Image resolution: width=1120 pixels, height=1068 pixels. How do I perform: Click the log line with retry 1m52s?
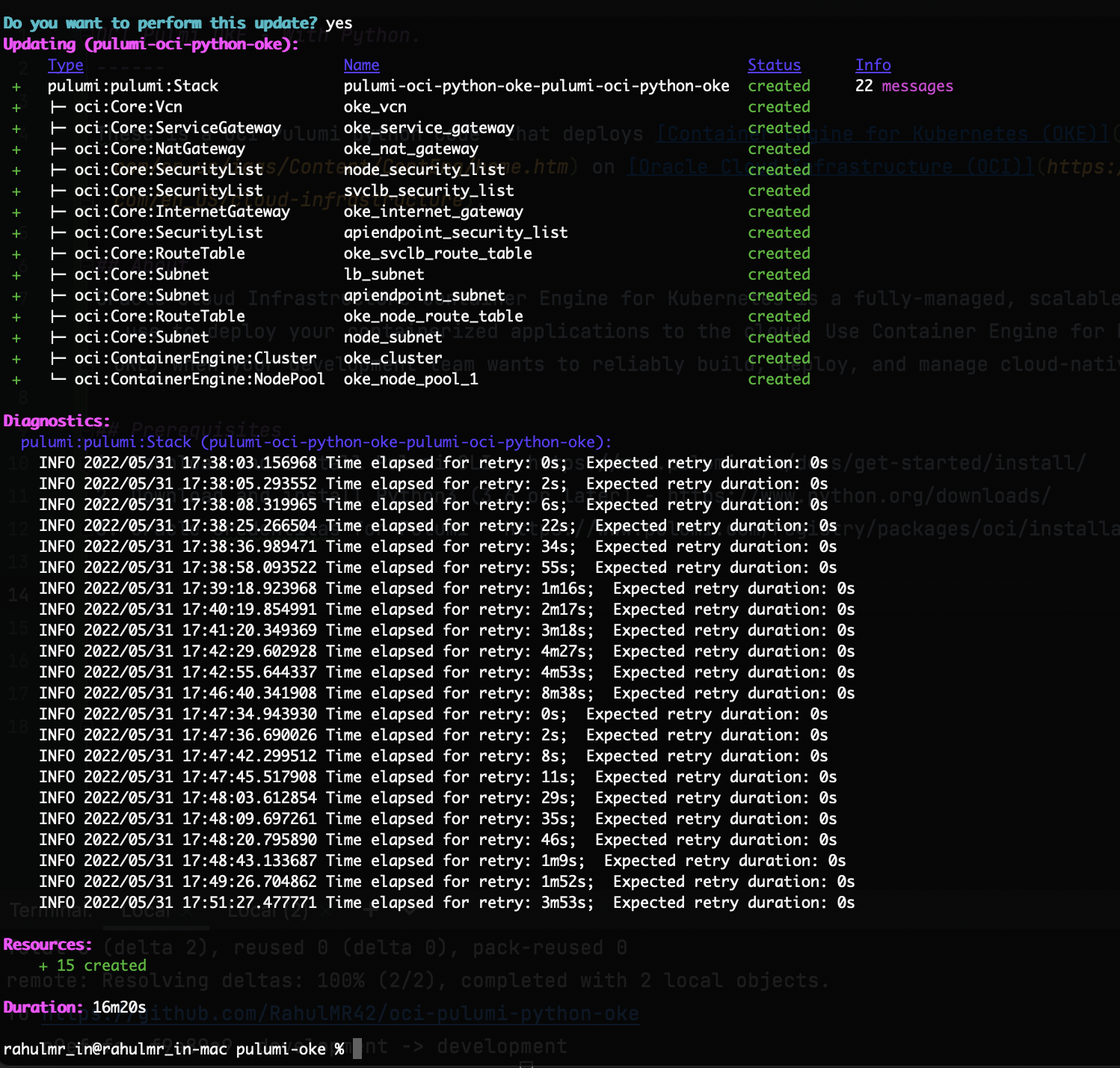447,882
